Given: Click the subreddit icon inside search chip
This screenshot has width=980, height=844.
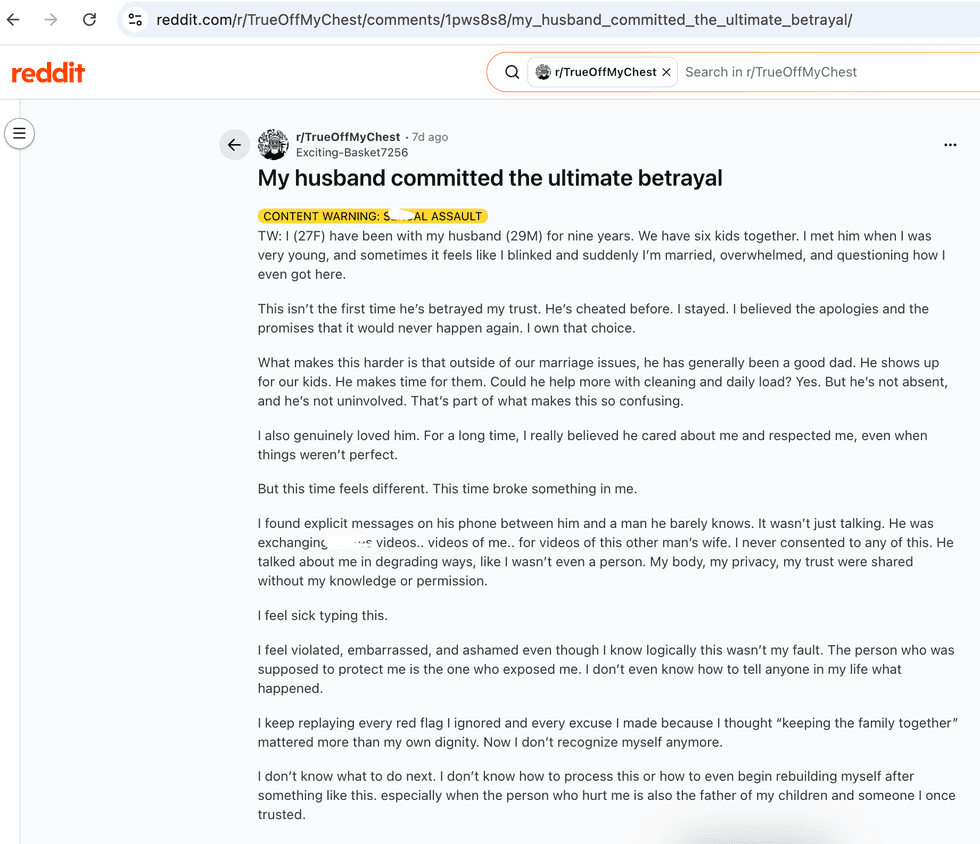Looking at the screenshot, I should click(x=543, y=72).
